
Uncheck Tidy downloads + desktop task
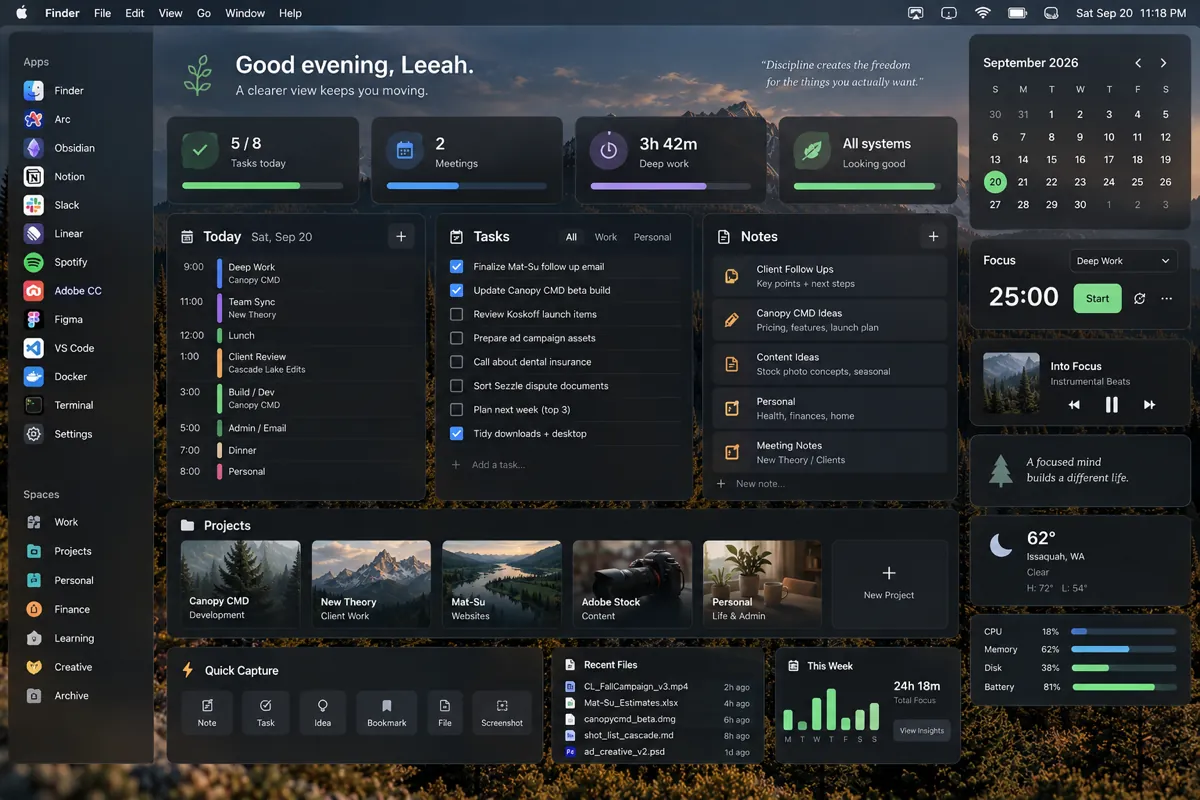[456, 433]
